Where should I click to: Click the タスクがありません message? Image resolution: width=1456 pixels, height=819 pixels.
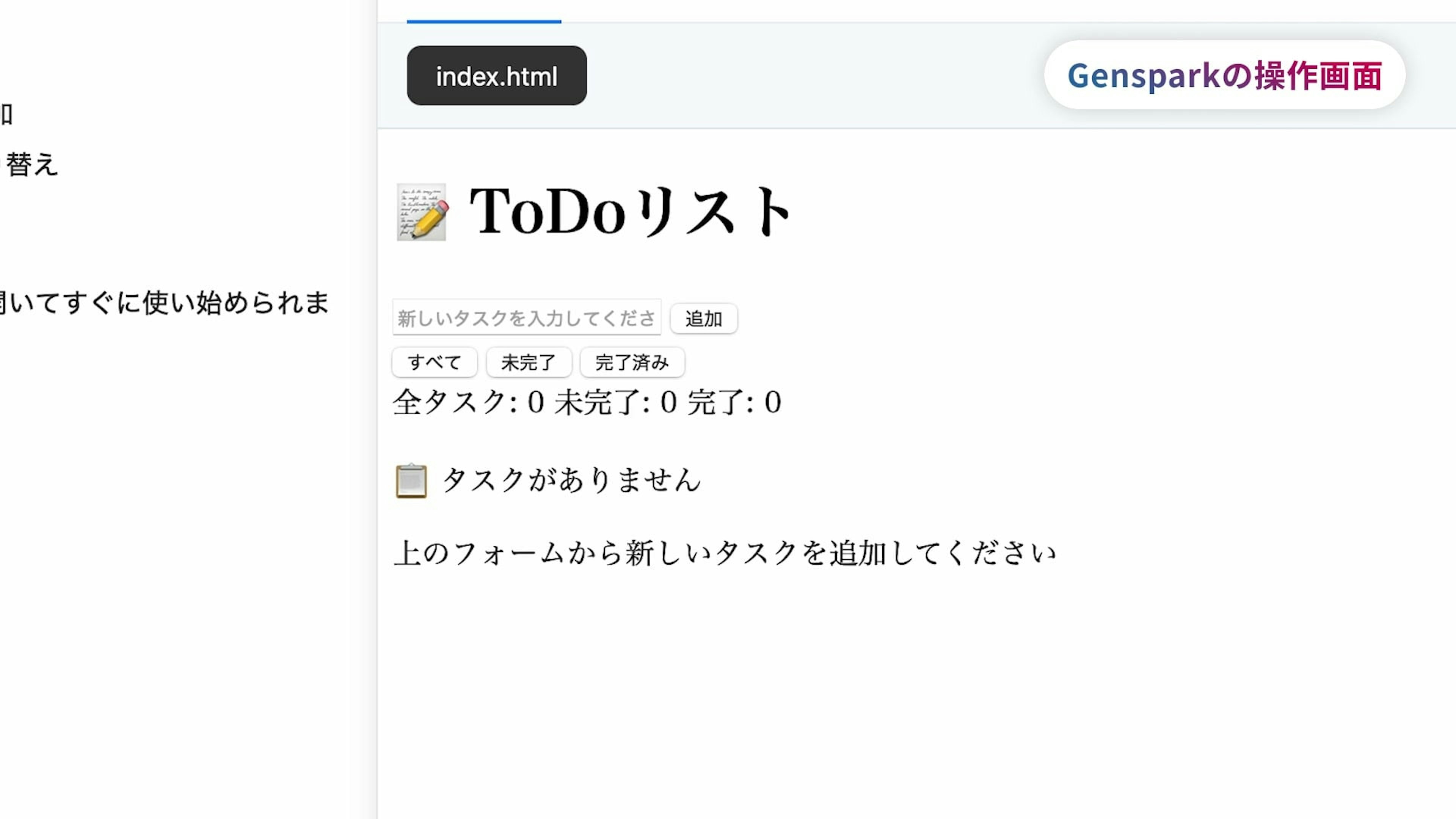click(571, 480)
